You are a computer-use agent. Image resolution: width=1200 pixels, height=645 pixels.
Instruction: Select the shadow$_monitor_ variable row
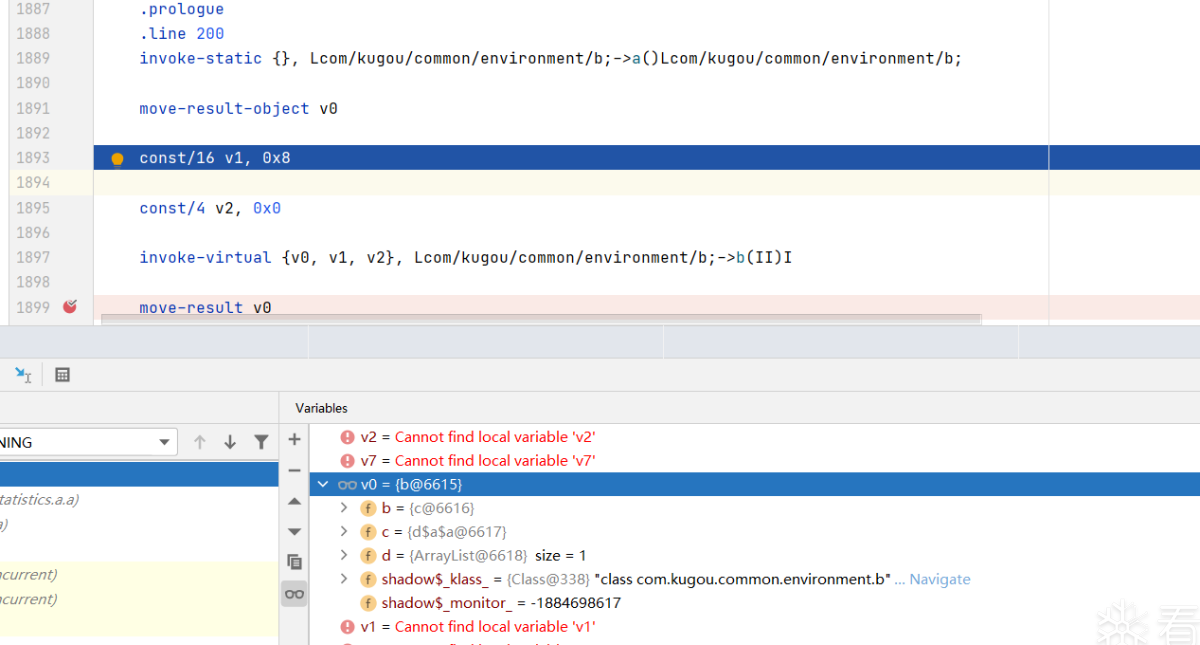(500, 603)
